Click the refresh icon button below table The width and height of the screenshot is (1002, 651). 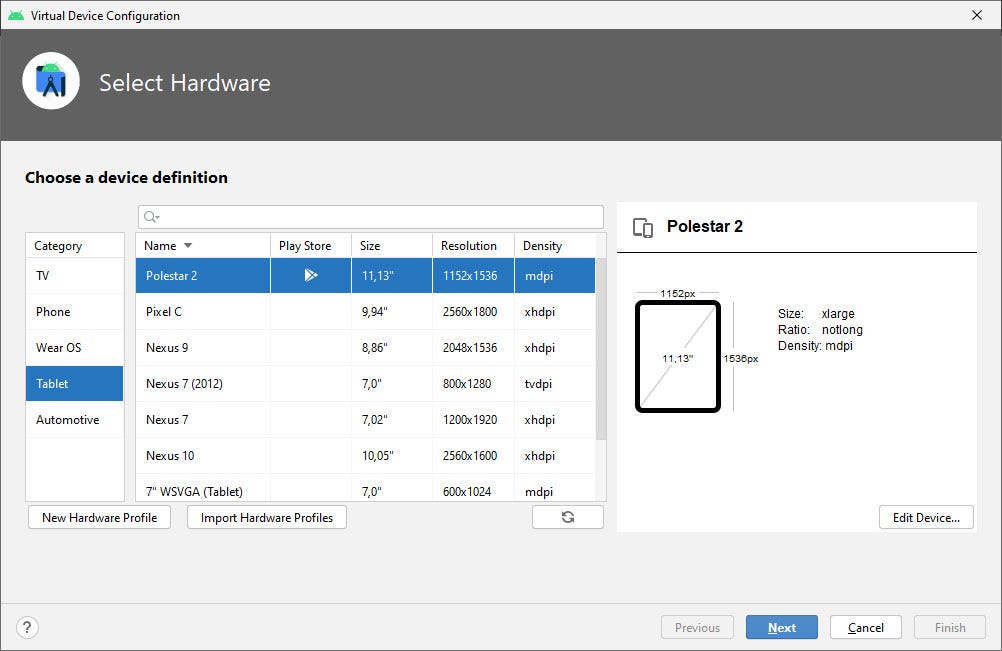coord(567,517)
